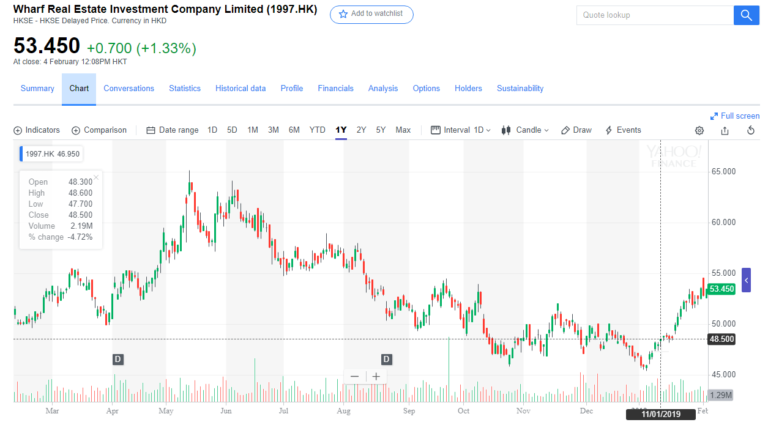Zoom out the chart with minus button
Screen dimensions: 768x425
coord(355,377)
